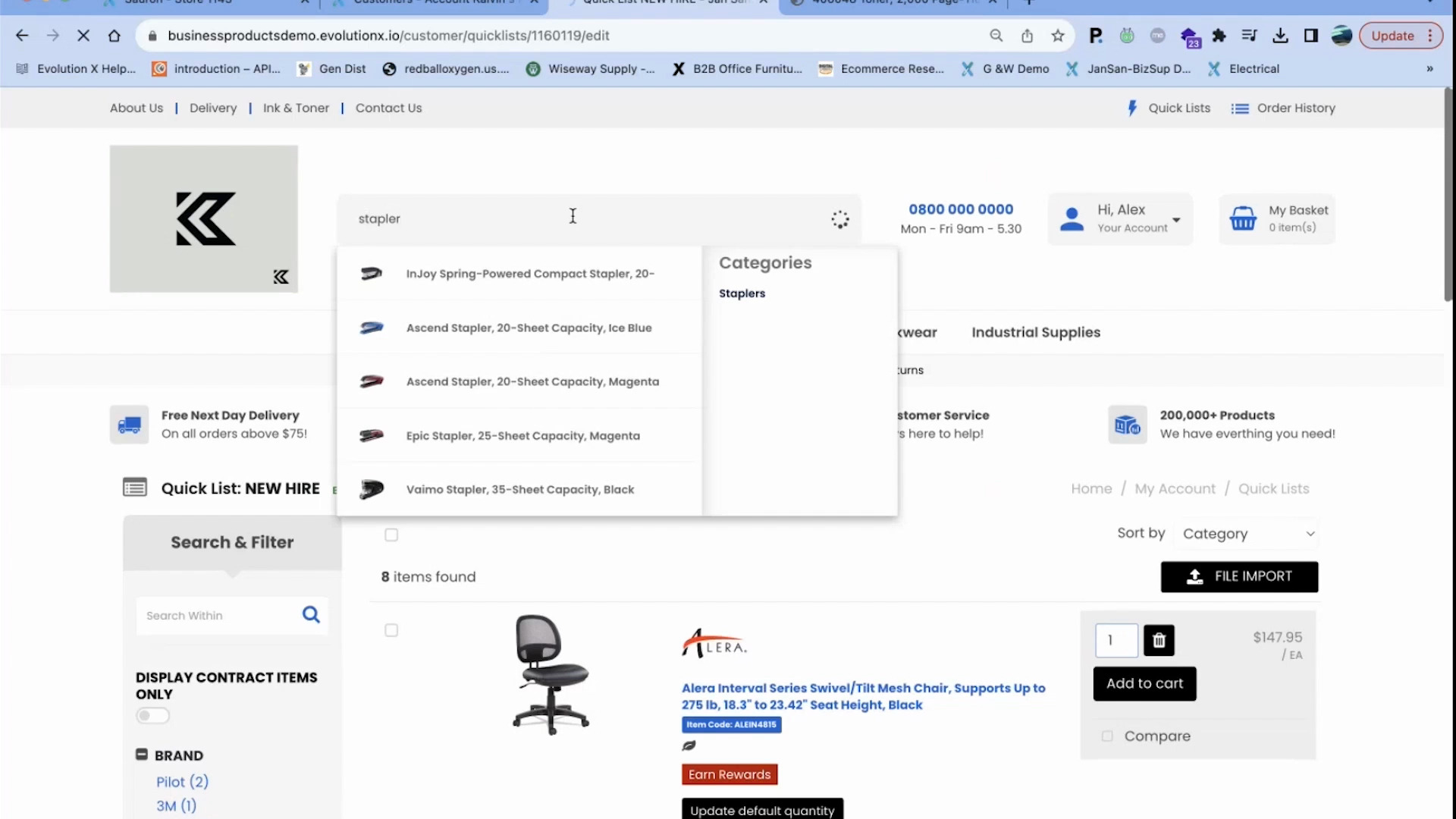The width and height of the screenshot is (1456, 819).
Task: Click the FILE IMPORT button
Action: click(x=1239, y=576)
